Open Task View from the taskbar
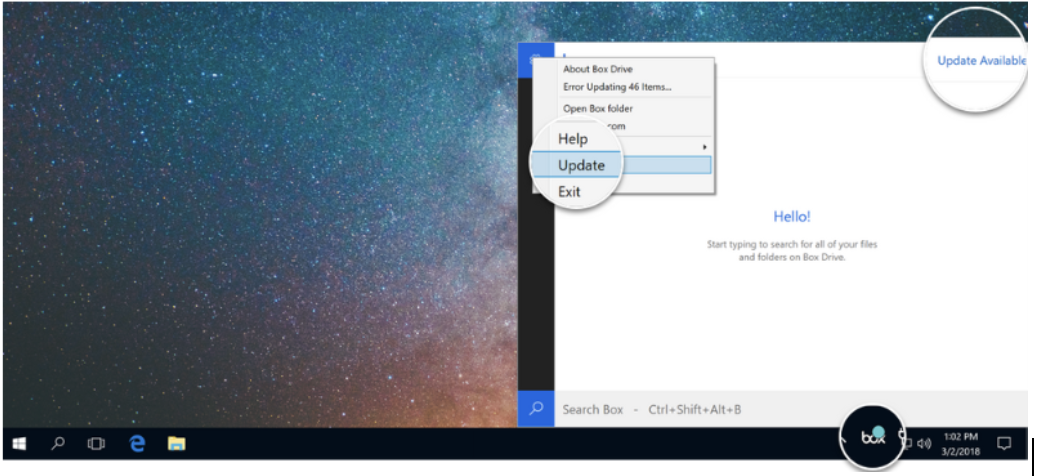Viewport: 1038px width, 476px height. tap(96, 443)
